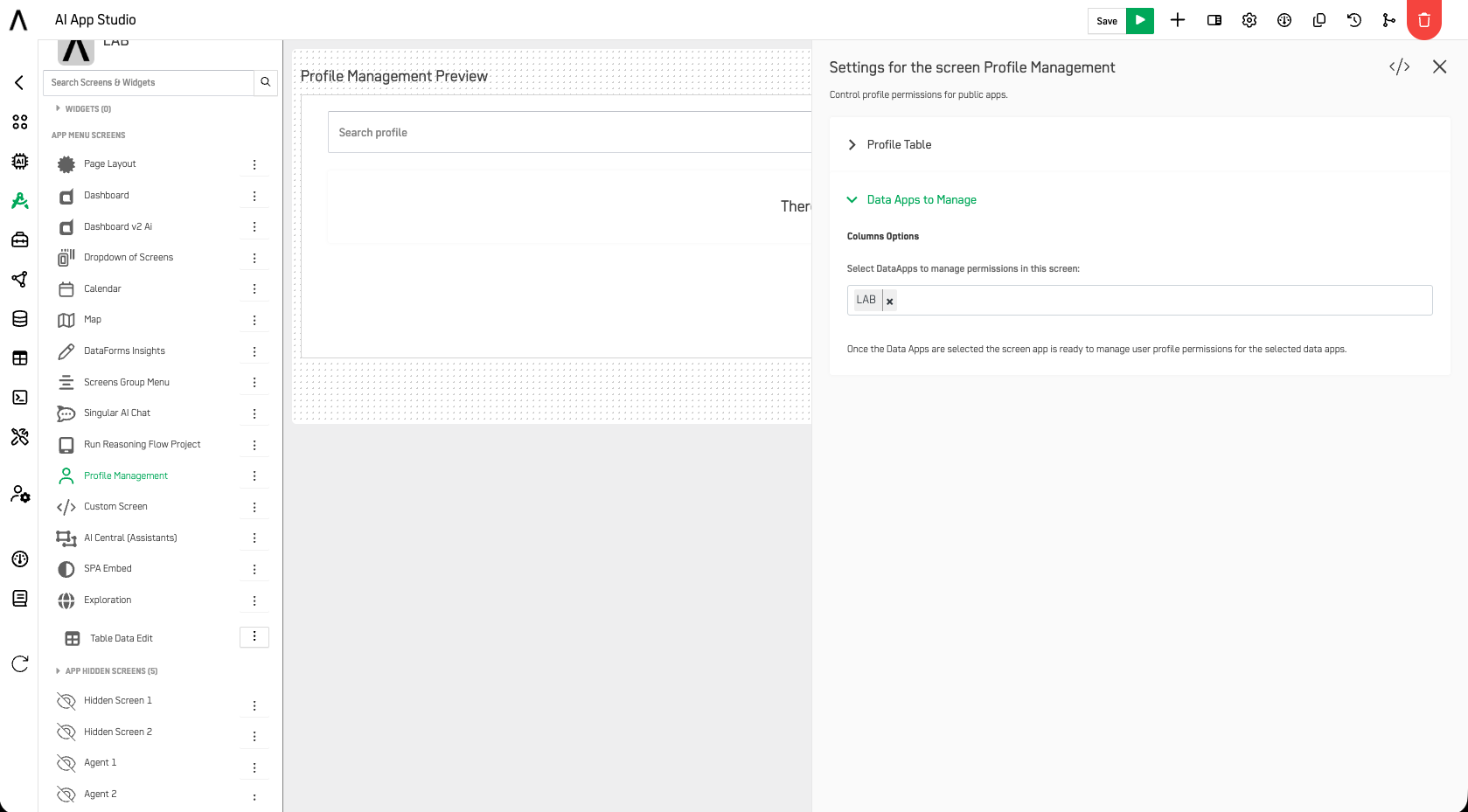Click the A logo in top-left corner
The height and width of the screenshot is (812, 1468).
18,19
